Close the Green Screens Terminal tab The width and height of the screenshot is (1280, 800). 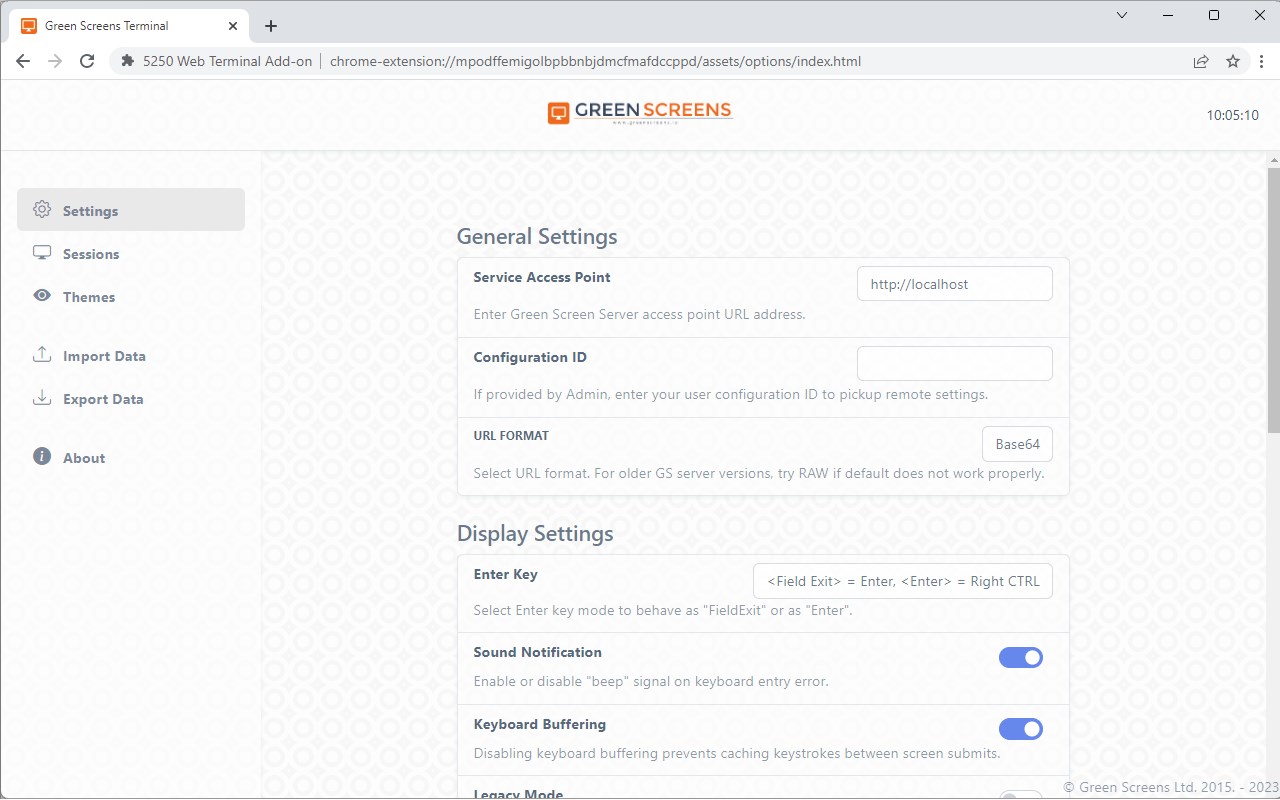tap(232, 26)
